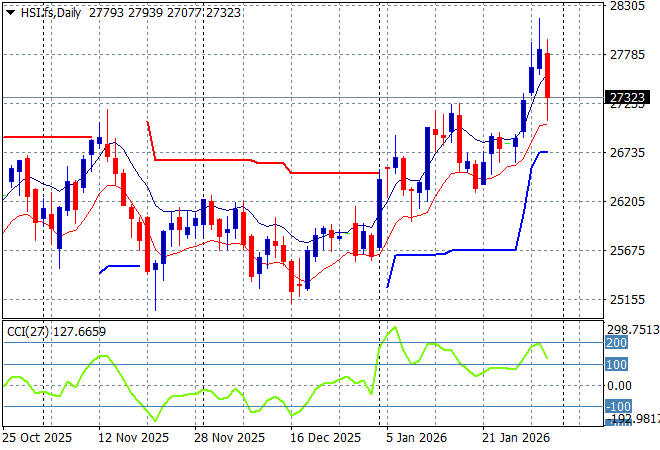This screenshot has height=450, width=660.
Task: Click the 25155 price axis label
Action: (627, 300)
